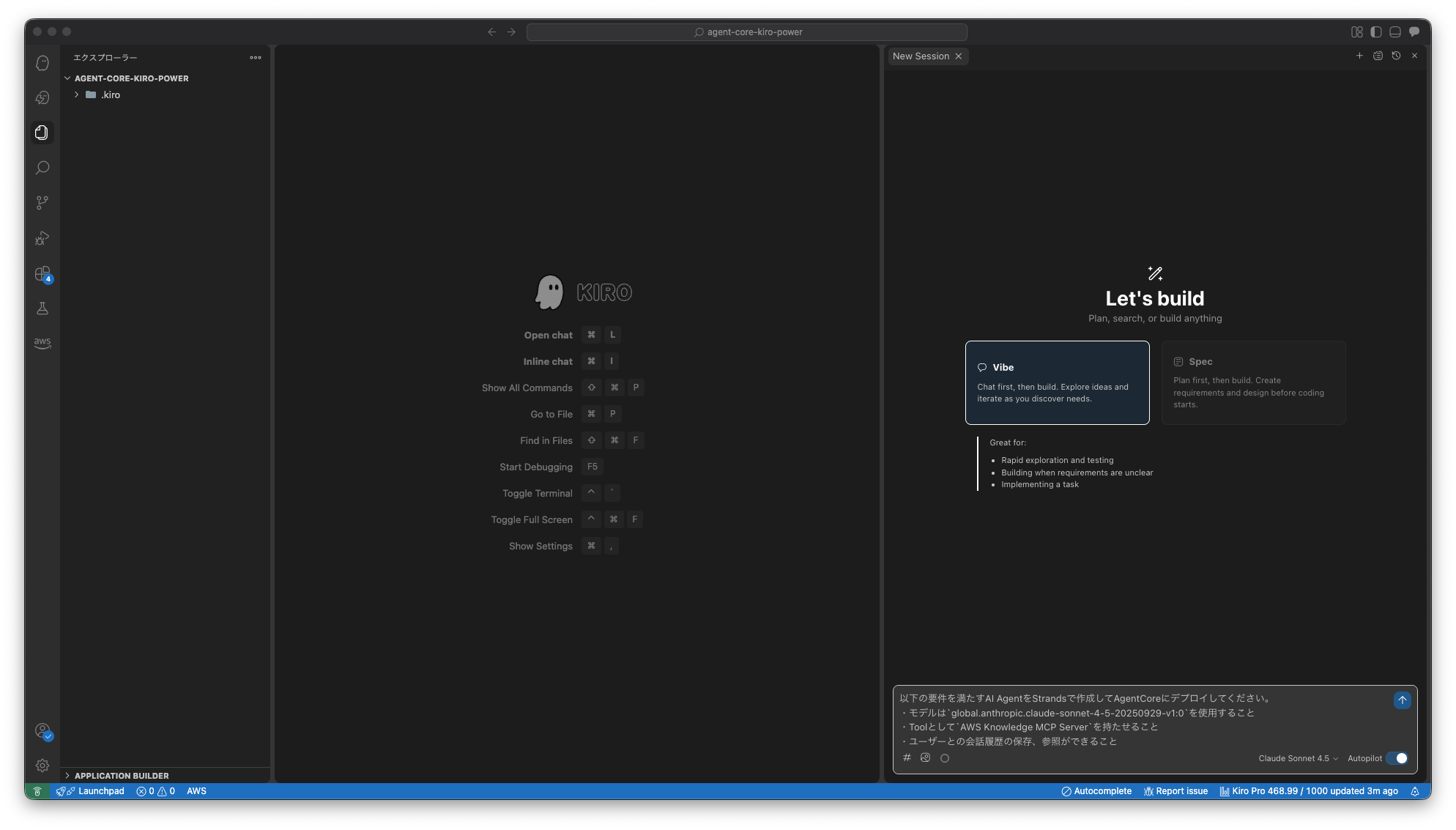This screenshot has width=1456, height=830.
Task: Click Launchpad in the status bar
Action: (100, 791)
